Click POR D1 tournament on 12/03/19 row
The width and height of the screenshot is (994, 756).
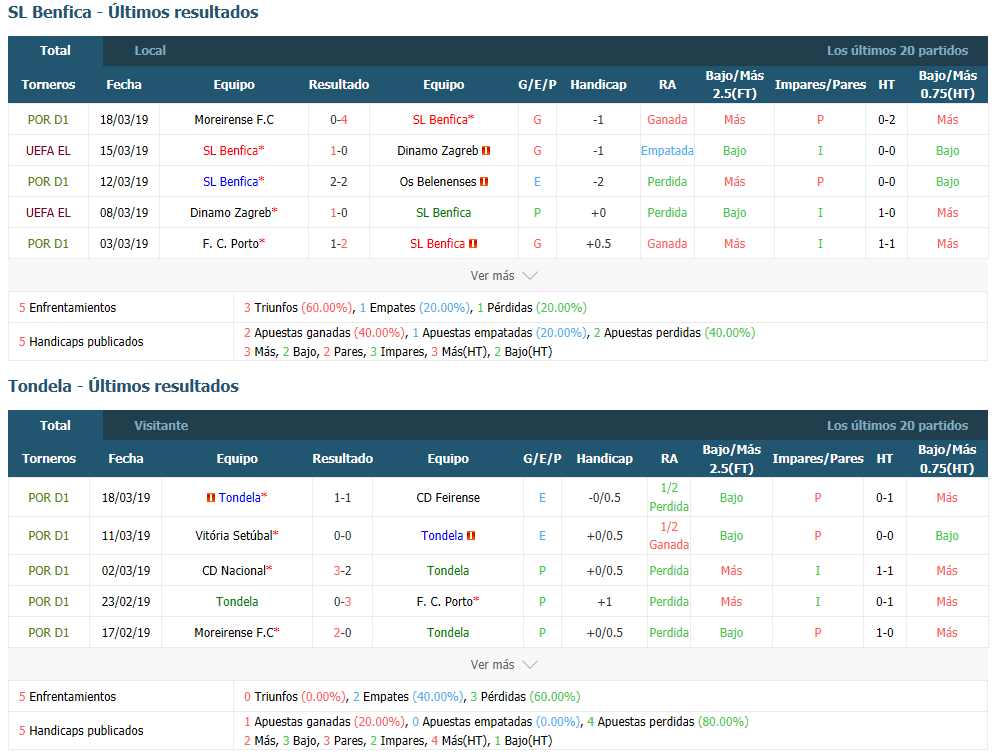pyautogui.click(x=48, y=182)
